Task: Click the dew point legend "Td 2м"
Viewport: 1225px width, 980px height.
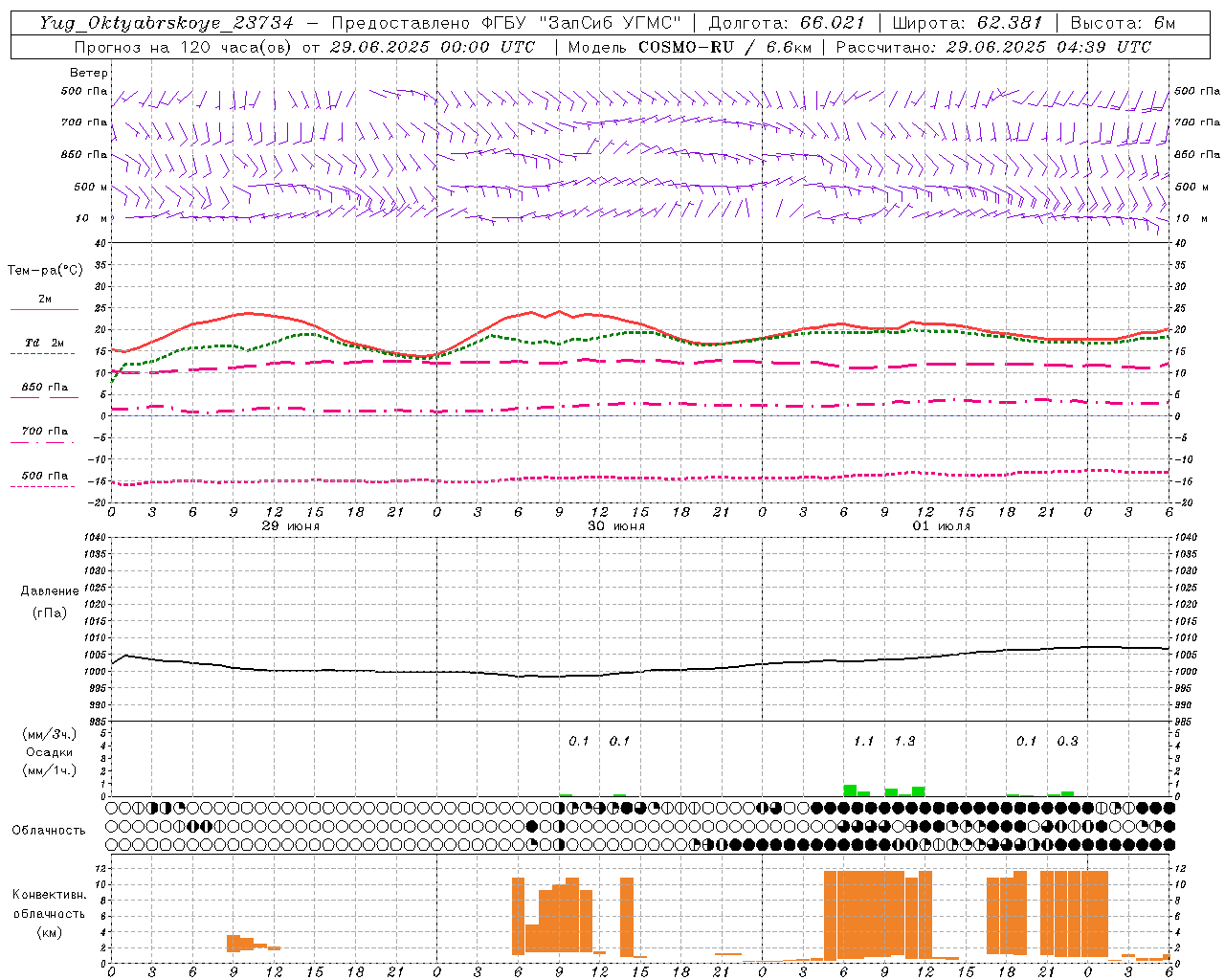Action: [44, 343]
